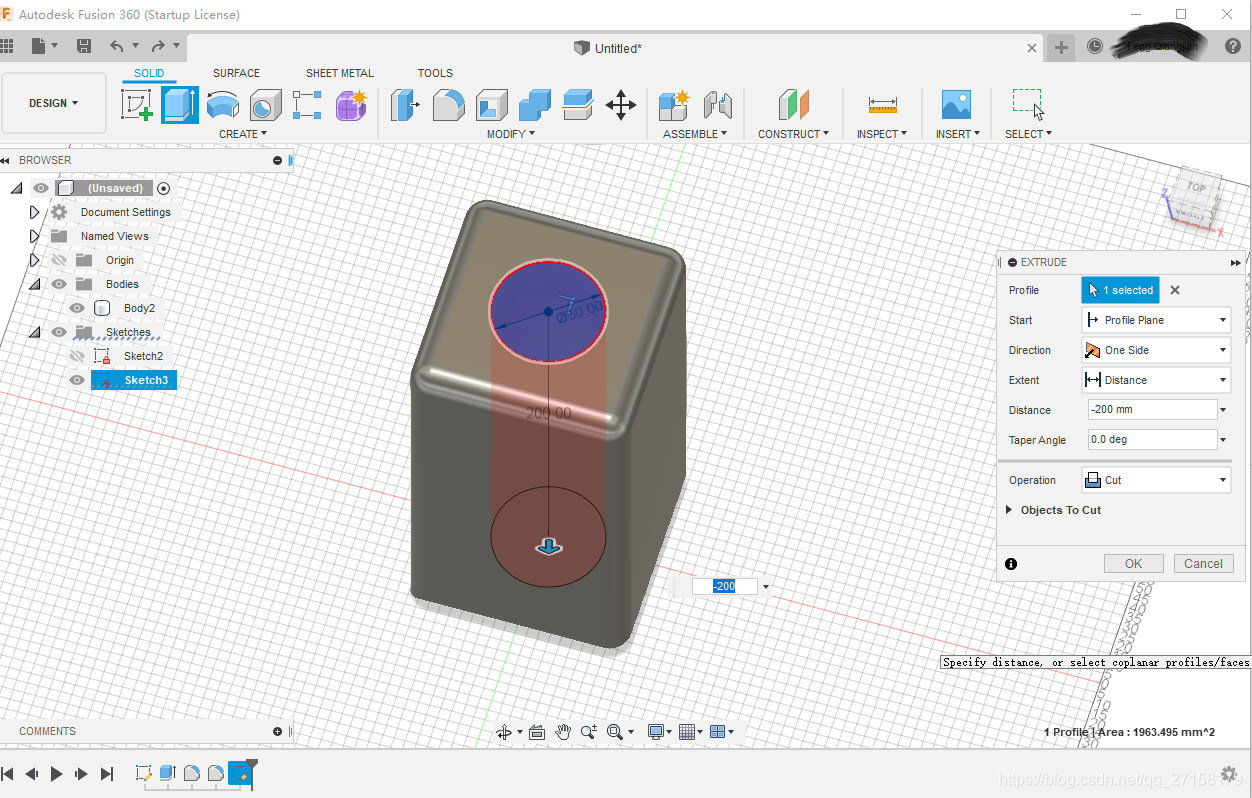
Task: Open the Insert image icon
Action: (x=956, y=104)
